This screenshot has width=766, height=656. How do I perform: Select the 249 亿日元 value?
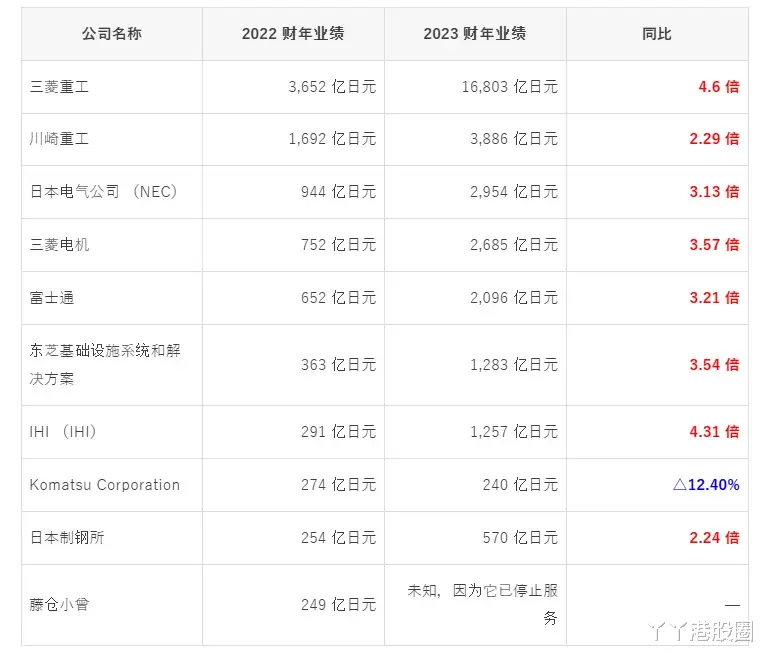[x=339, y=605]
